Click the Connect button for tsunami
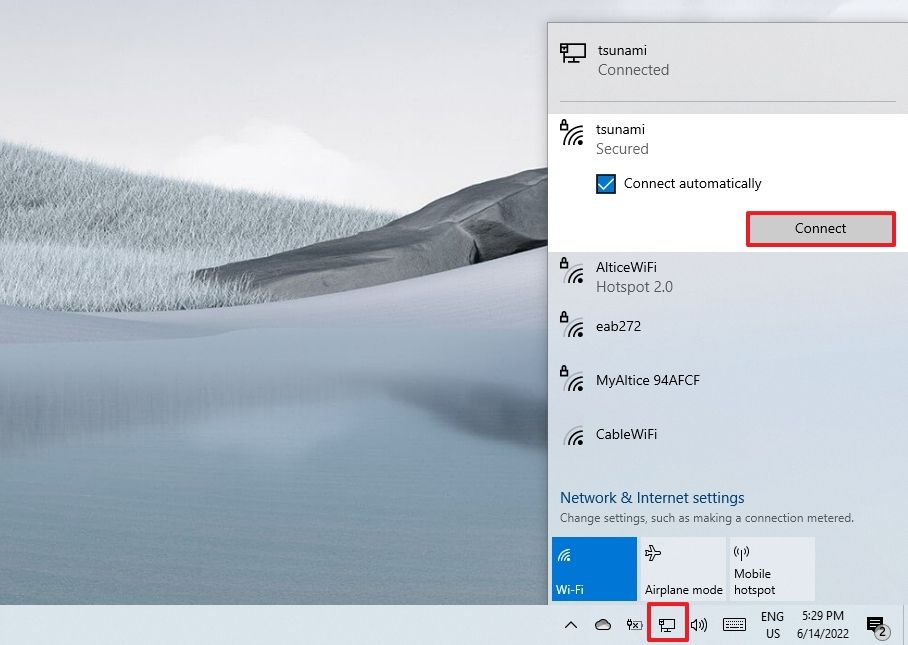 tap(820, 228)
